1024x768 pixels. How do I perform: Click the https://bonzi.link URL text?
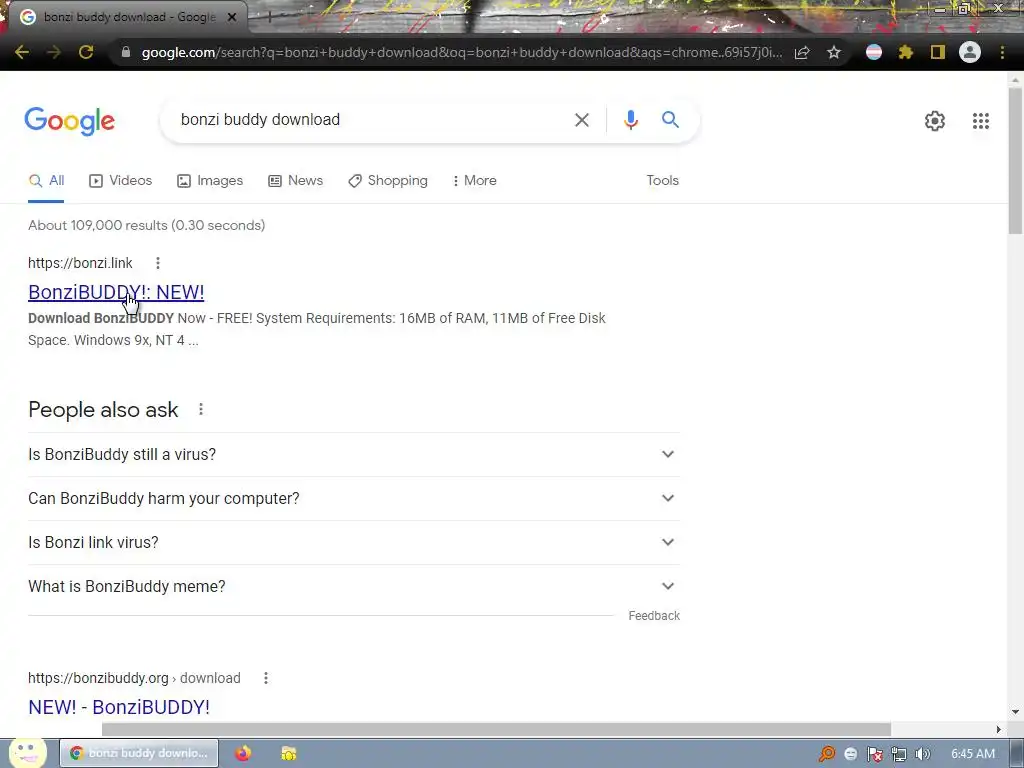click(80, 263)
